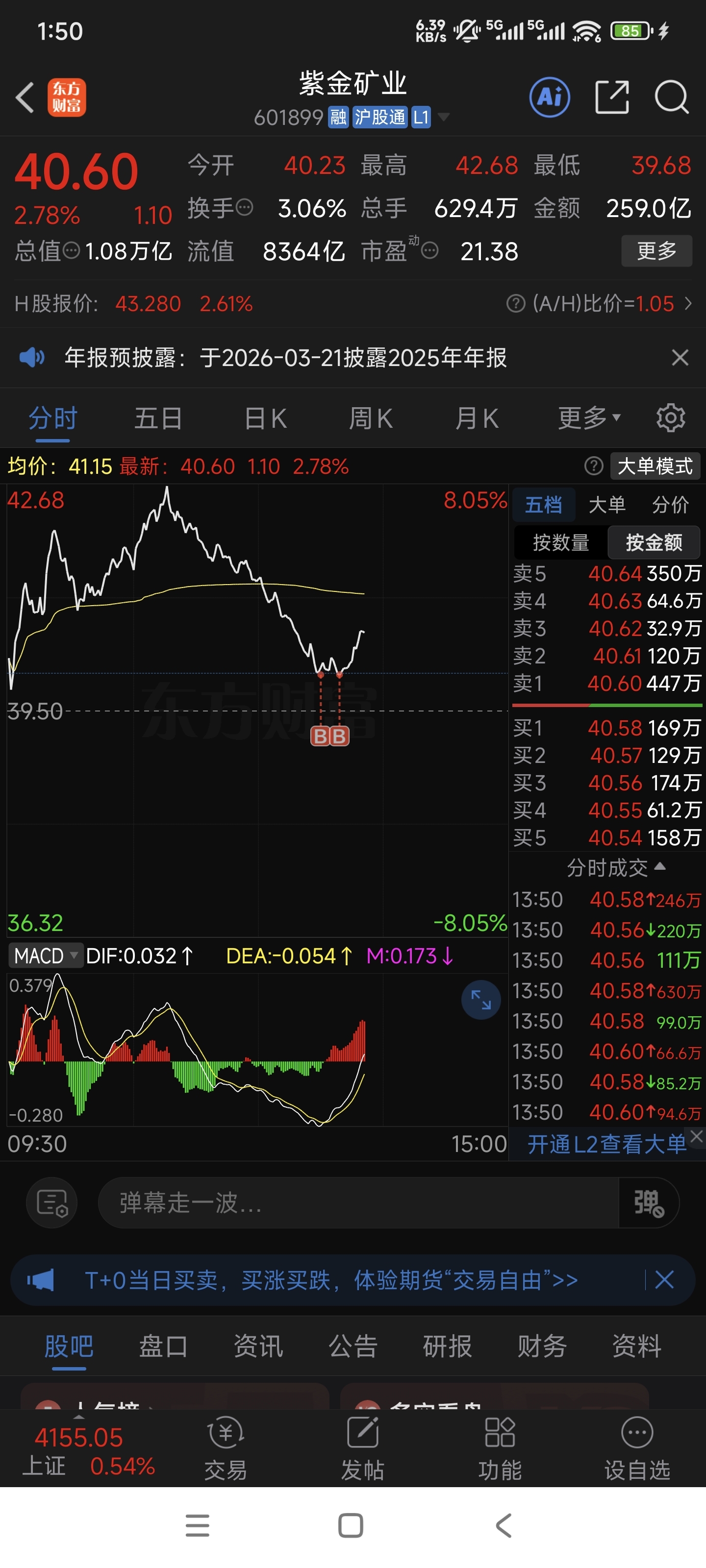706x1568 pixels.
Task: Open the 股吧 forum tab
Action: (69, 1347)
